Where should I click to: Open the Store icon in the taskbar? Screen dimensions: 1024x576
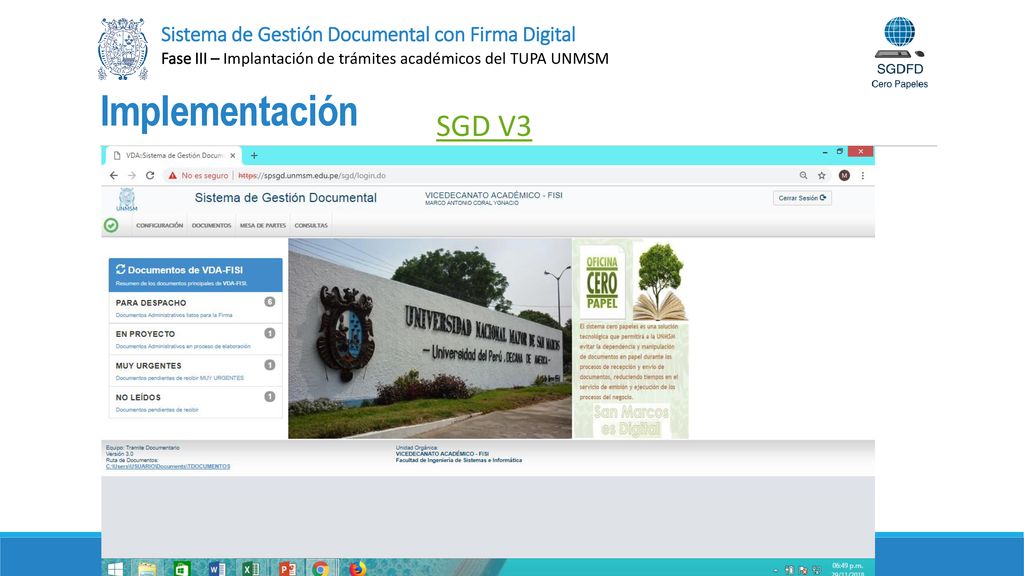[x=182, y=569]
